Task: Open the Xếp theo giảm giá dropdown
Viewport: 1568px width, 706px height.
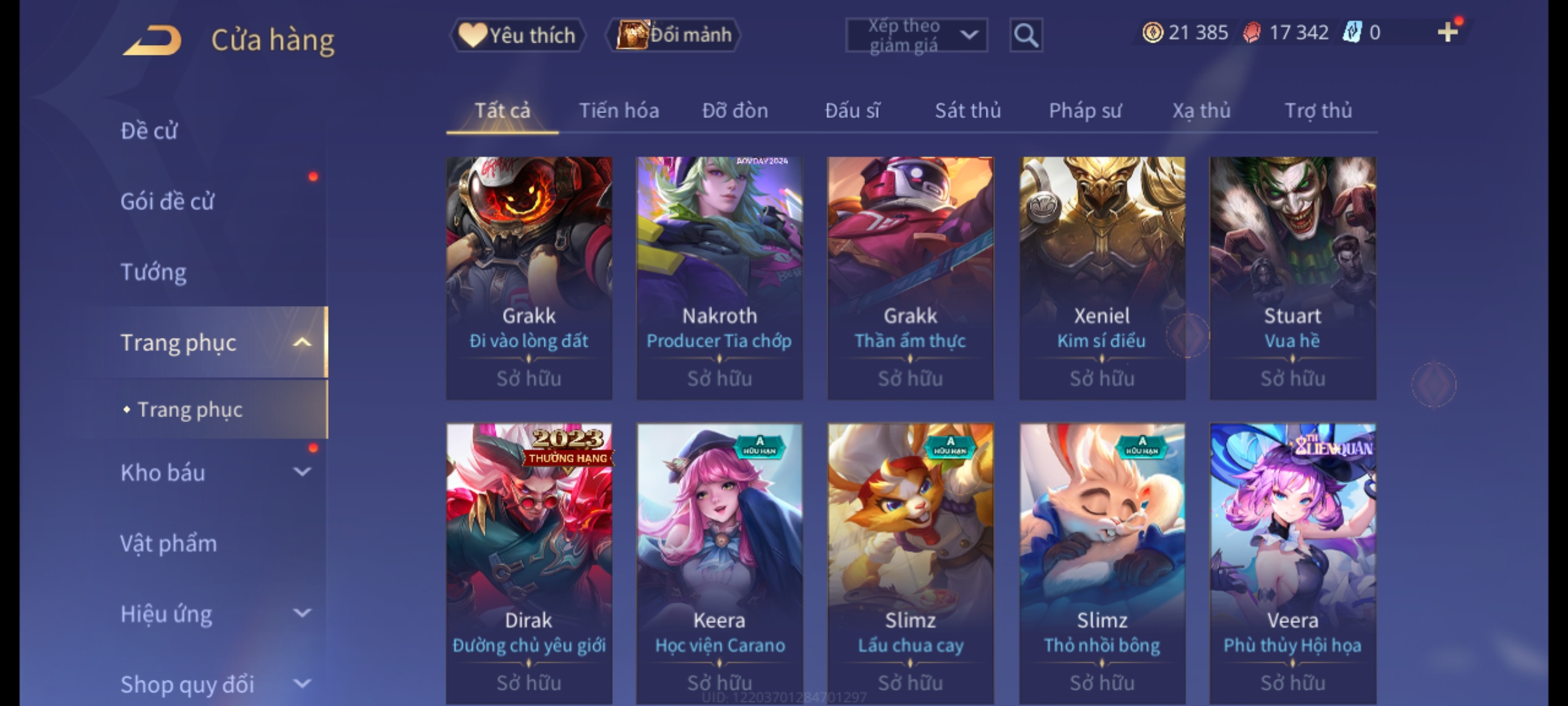Action: coord(916,35)
